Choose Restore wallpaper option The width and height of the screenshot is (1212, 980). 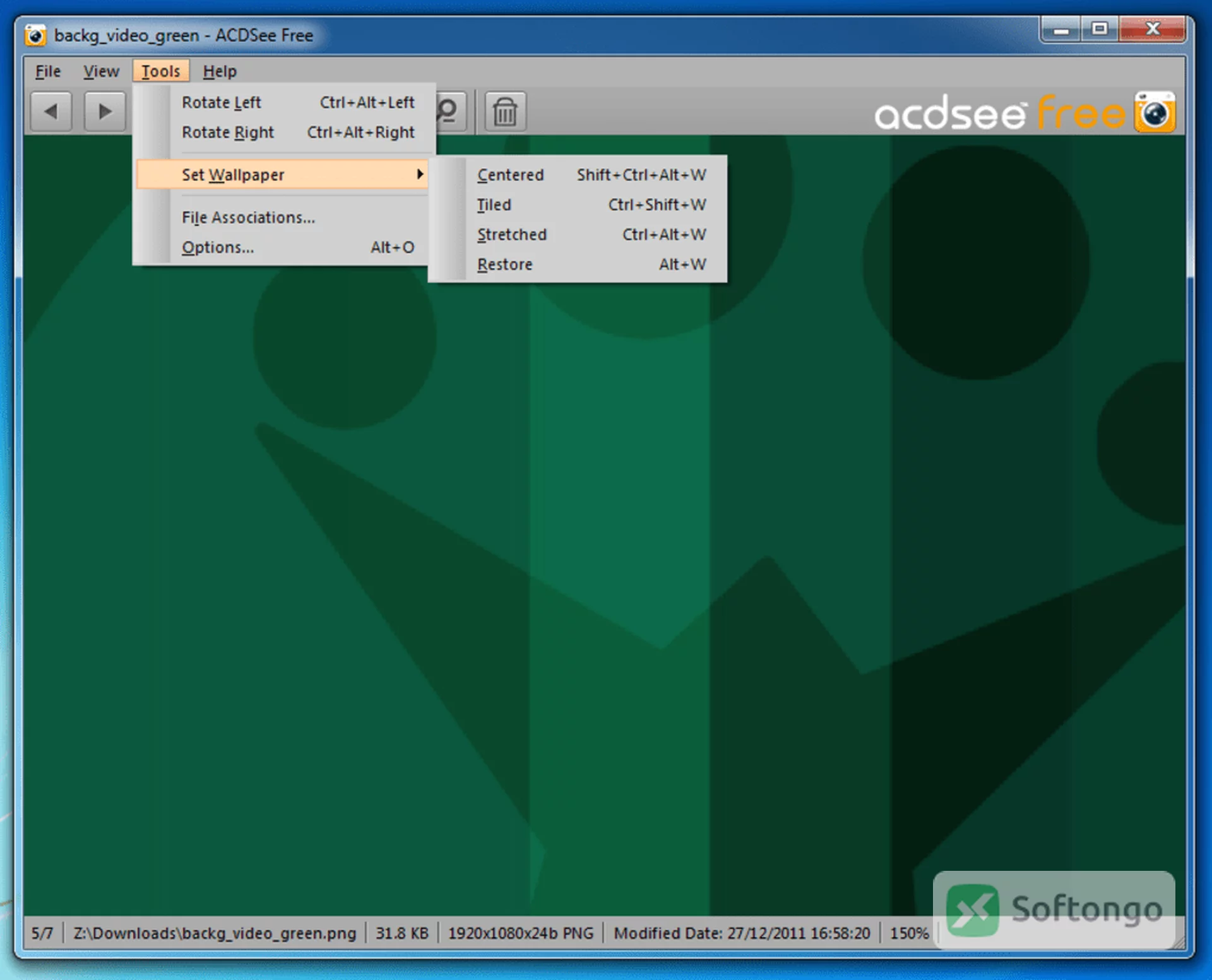(x=578, y=264)
